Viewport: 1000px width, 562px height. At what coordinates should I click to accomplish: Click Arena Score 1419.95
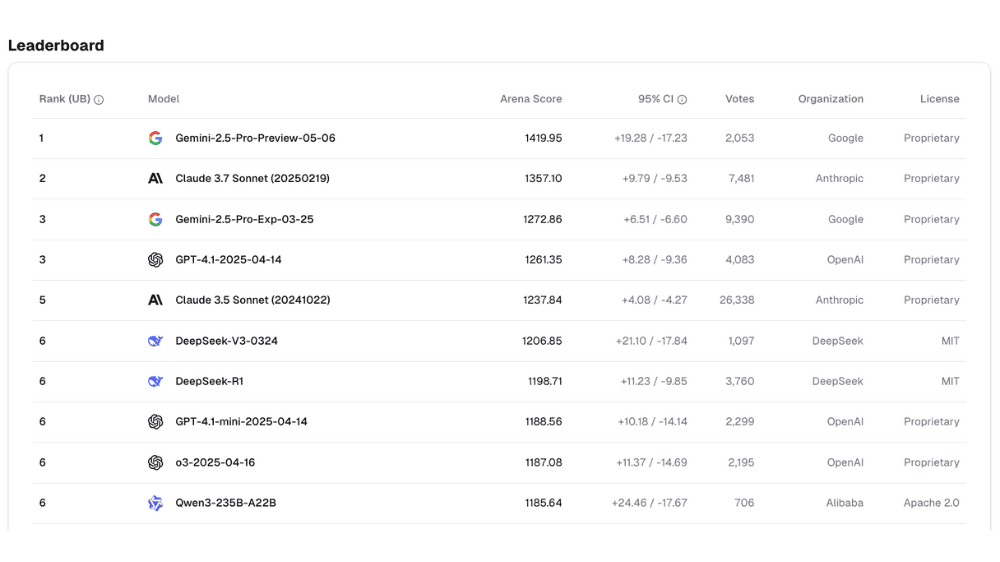point(543,138)
